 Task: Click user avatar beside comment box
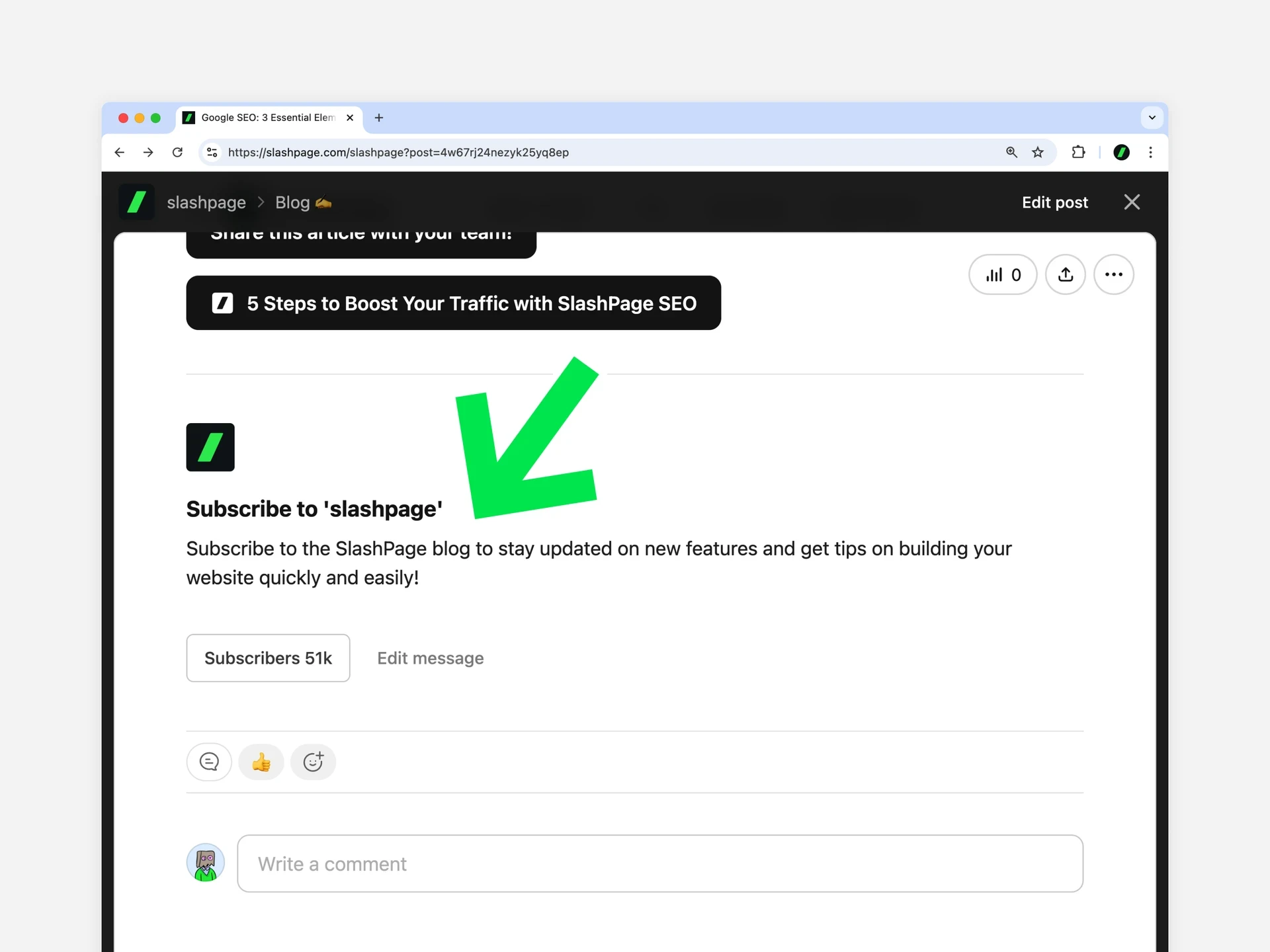click(206, 863)
